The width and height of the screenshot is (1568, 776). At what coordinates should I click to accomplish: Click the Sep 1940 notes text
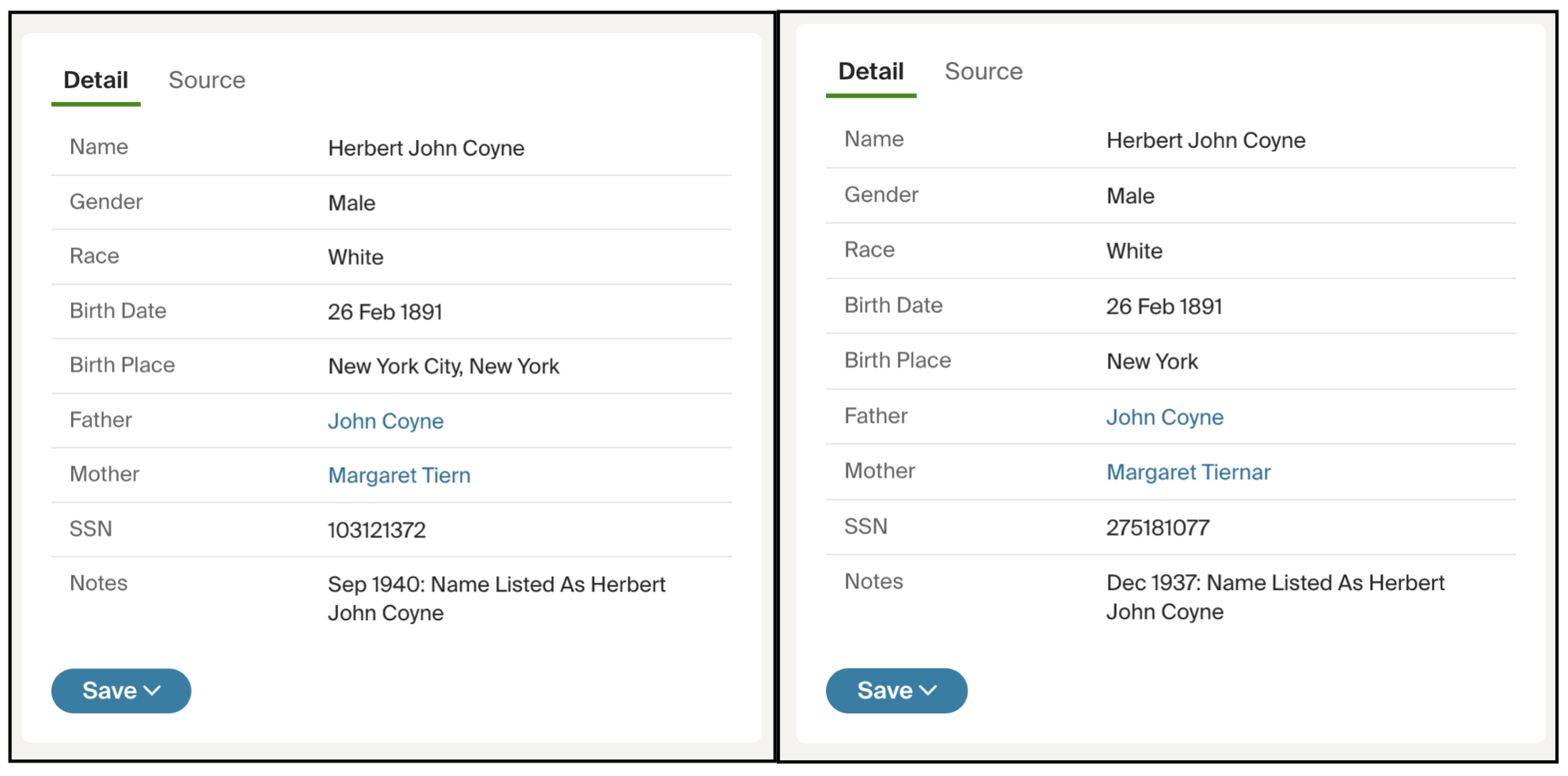[497, 599]
